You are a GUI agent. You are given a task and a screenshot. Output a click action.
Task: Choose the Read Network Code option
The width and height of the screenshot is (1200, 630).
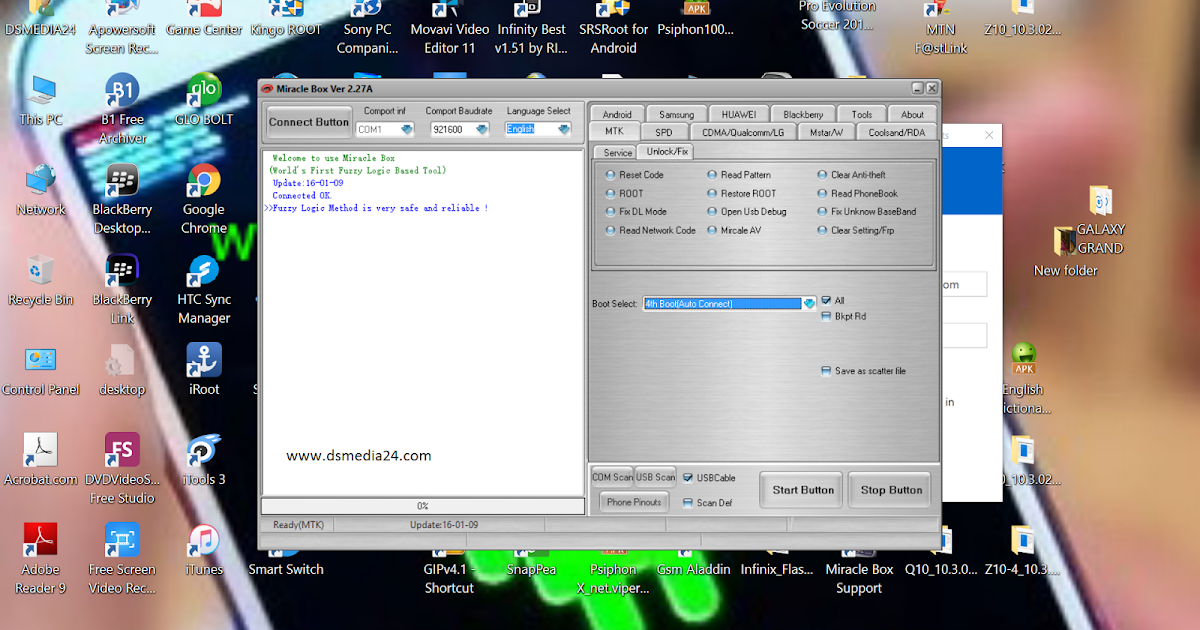[x=650, y=230]
